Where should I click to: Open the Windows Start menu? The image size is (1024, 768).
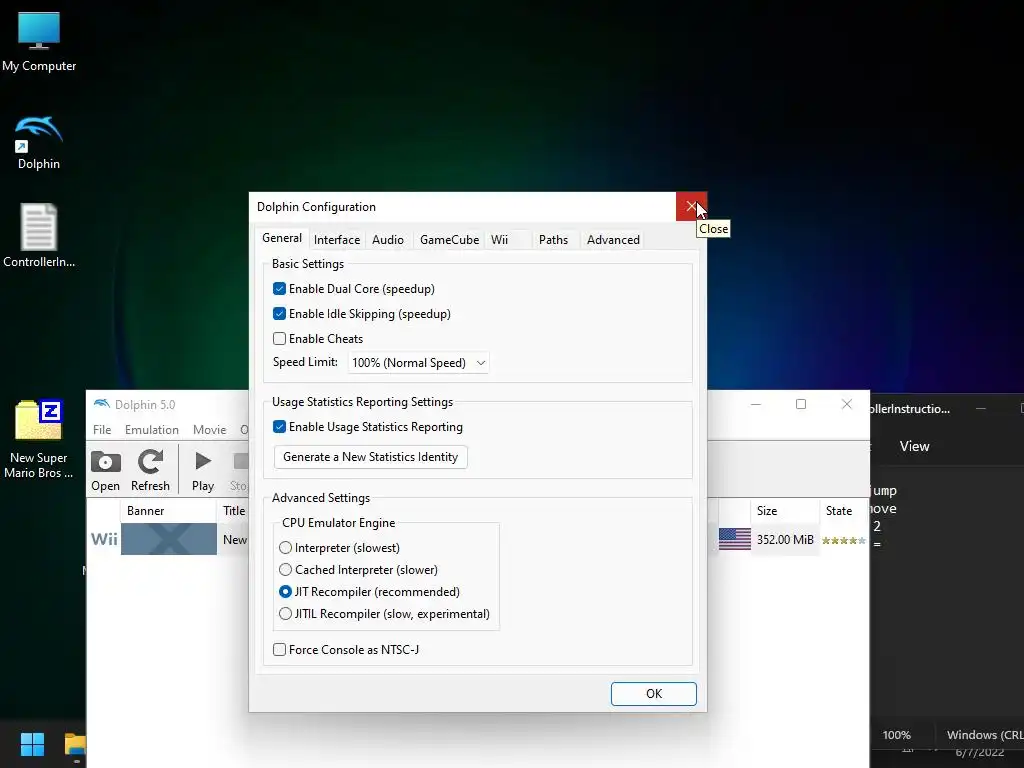pyautogui.click(x=32, y=743)
